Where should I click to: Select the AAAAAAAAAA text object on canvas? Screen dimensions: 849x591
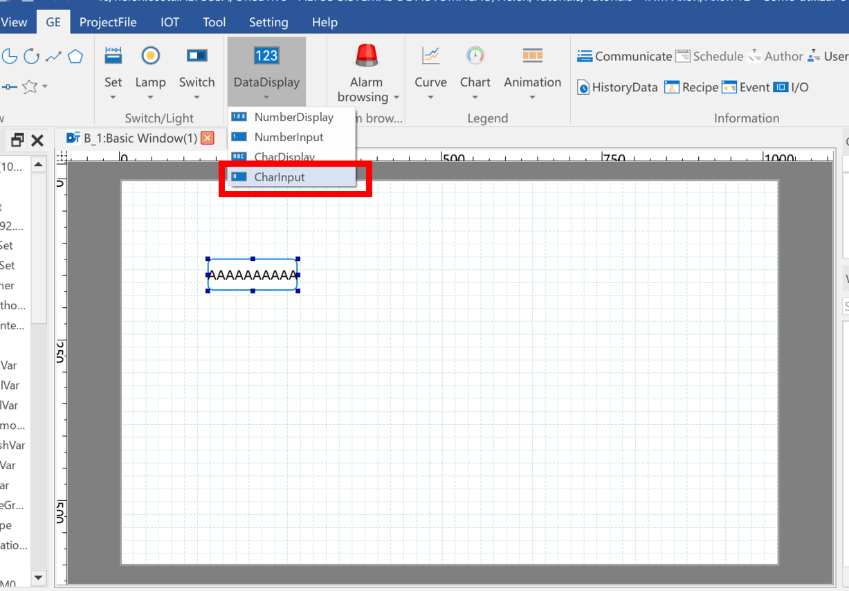point(253,275)
